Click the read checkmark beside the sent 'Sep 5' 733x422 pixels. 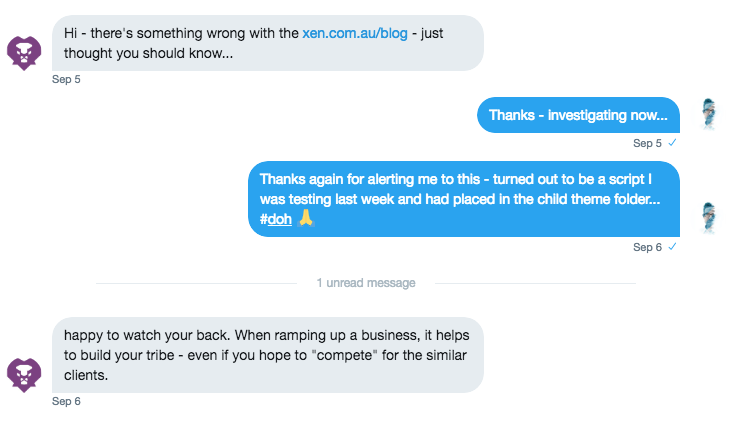673,143
